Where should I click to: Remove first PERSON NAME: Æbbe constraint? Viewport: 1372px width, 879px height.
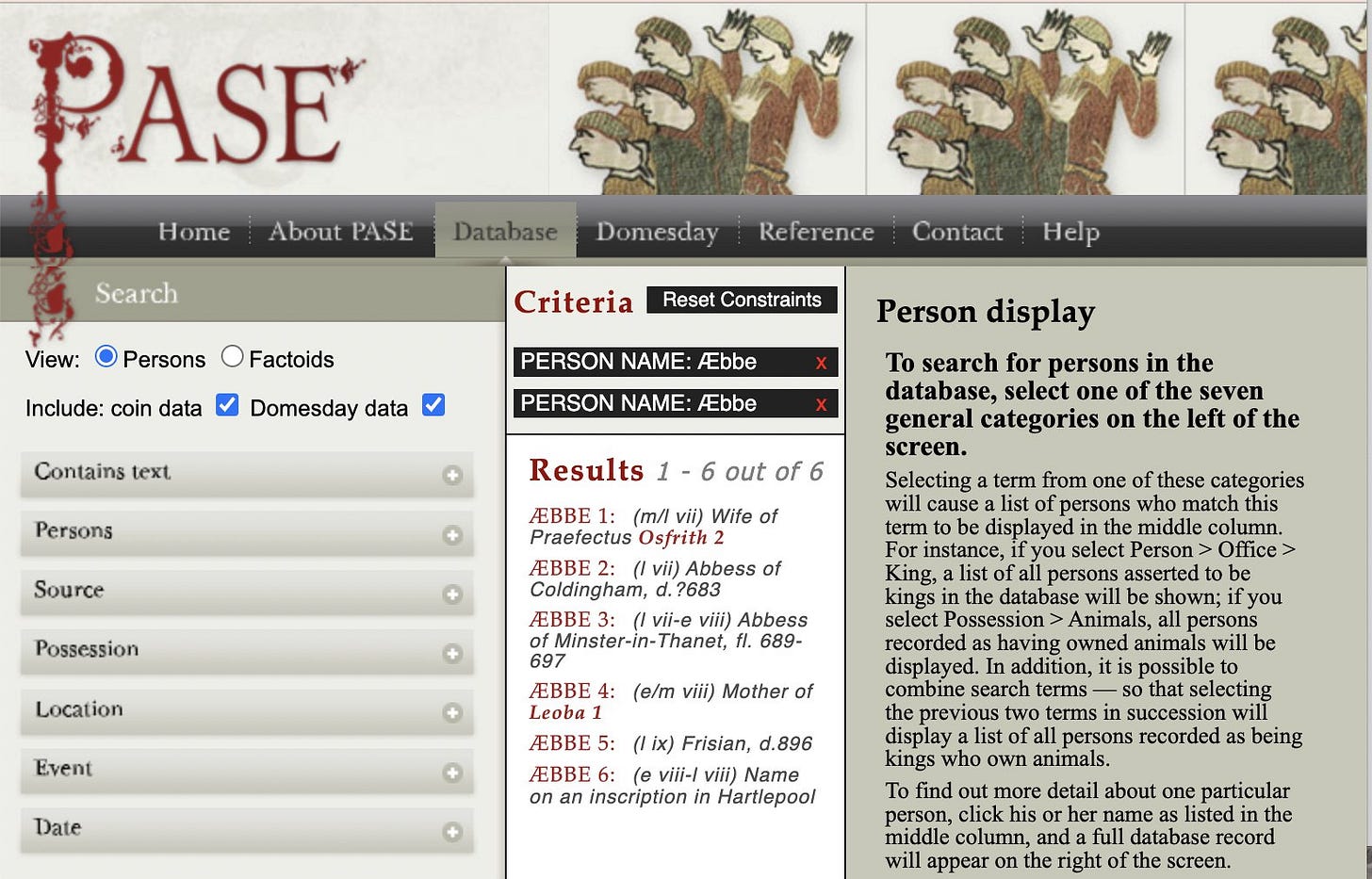(x=821, y=363)
